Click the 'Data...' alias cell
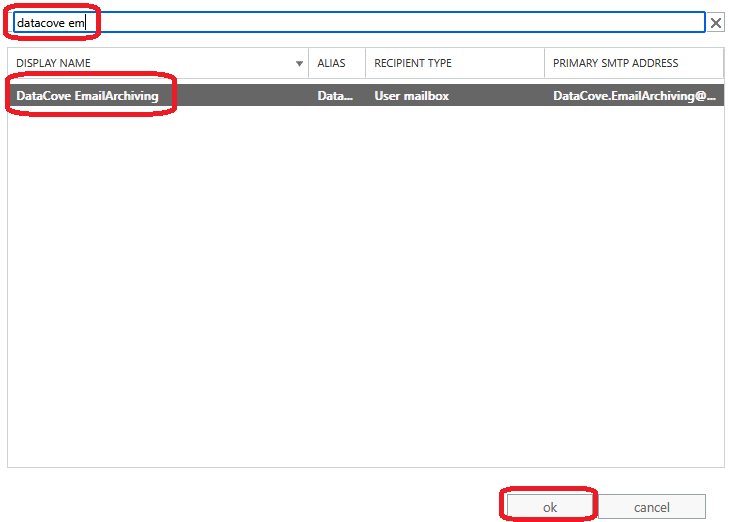 click(x=335, y=96)
